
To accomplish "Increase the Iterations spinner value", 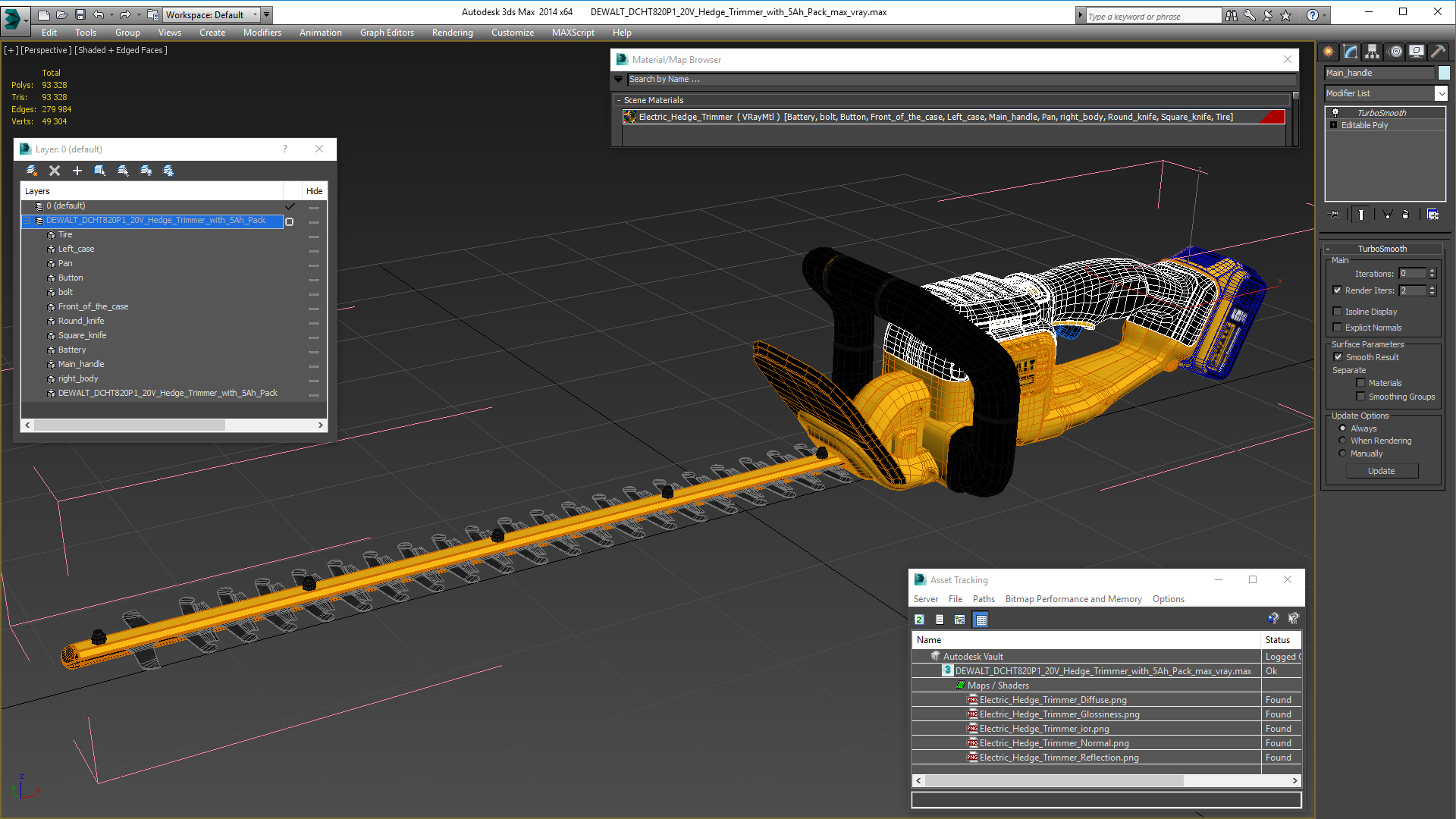I will (x=1432, y=271).
